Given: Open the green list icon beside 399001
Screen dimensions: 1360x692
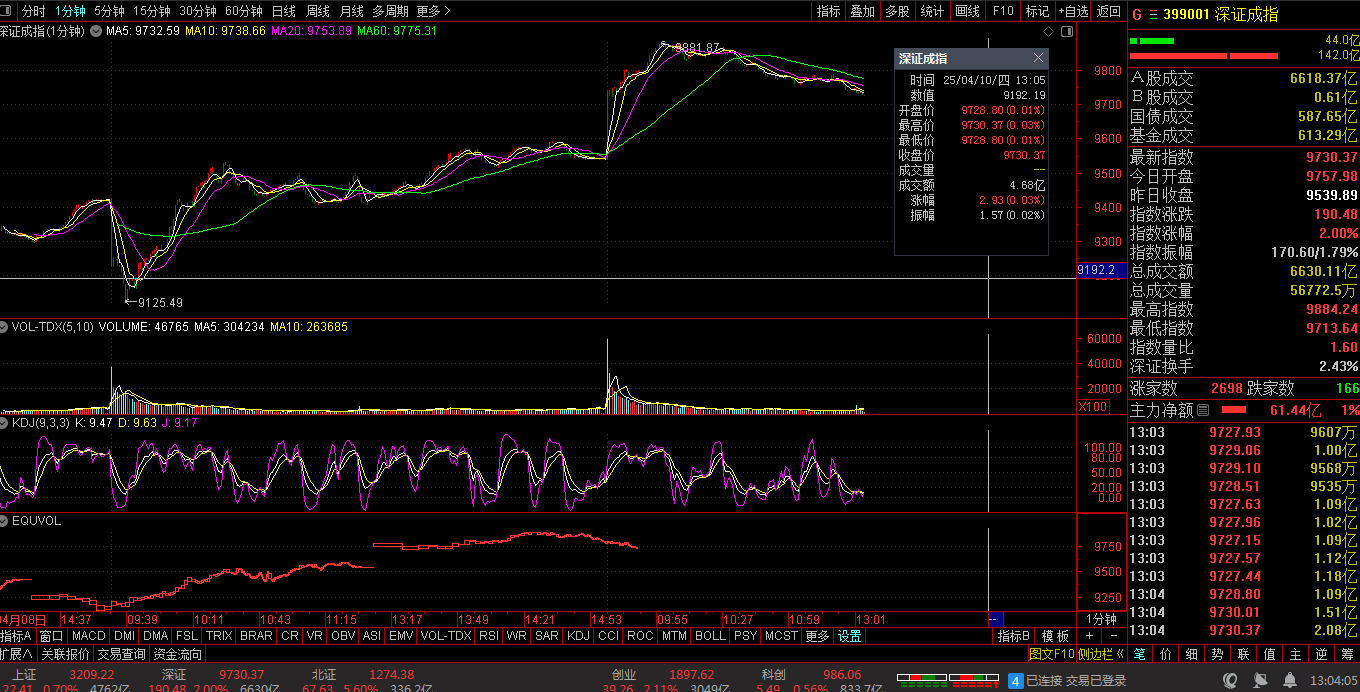Looking at the screenshot, I should (x=1152, y=15).
